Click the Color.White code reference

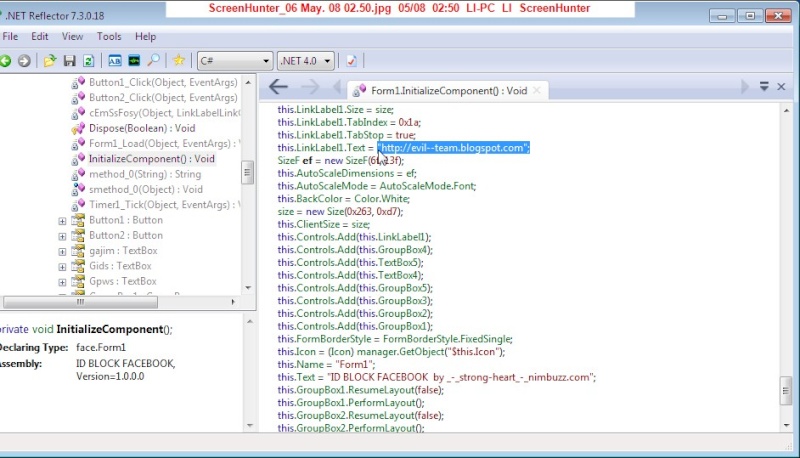(x=382, y=199)
